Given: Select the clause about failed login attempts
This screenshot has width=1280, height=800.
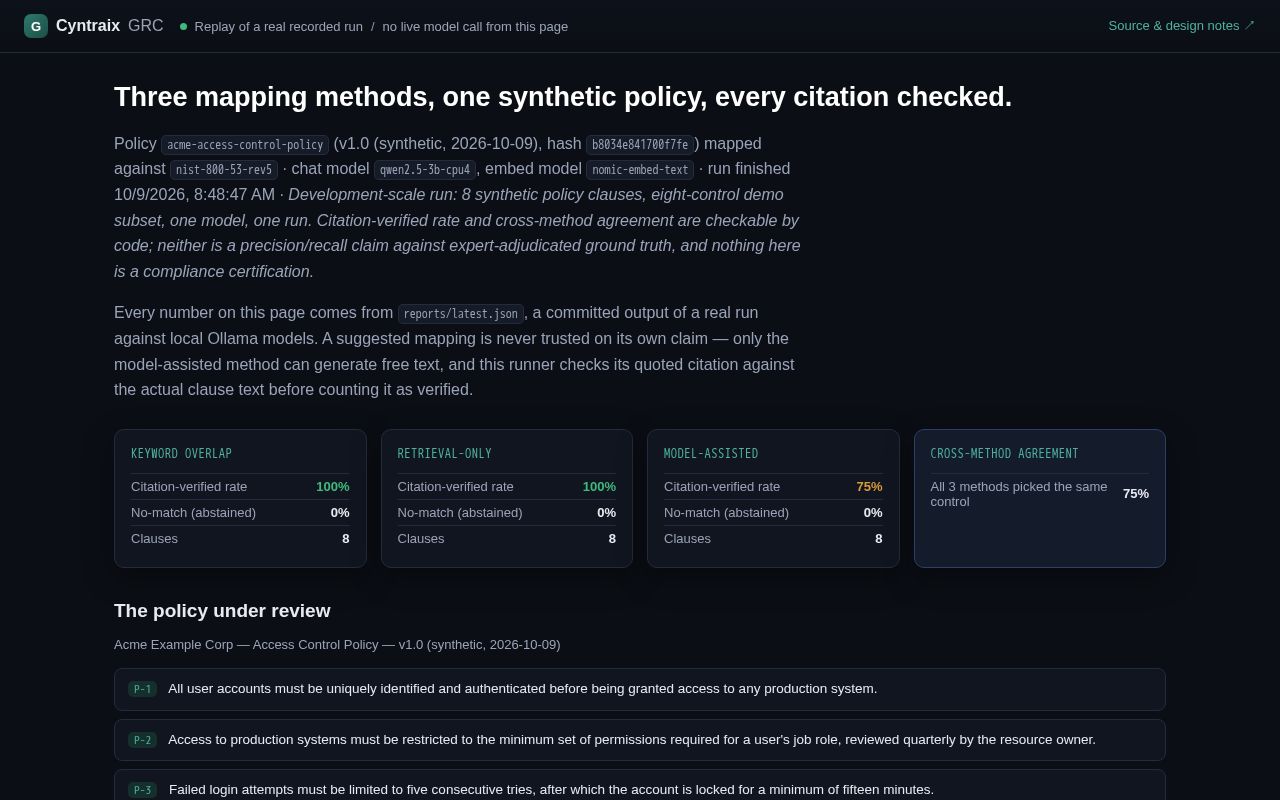Looking at the screenshot, I should 640,785.
